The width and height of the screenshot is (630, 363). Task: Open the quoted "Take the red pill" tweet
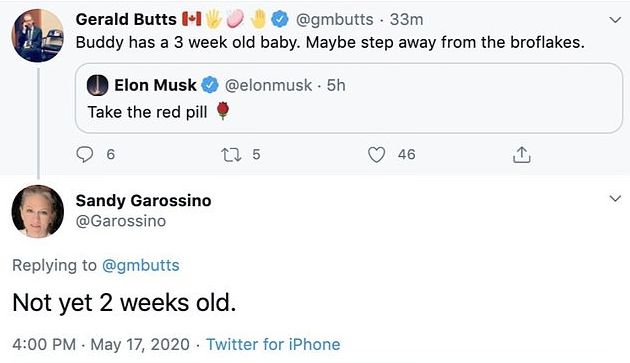coord(349,98)
